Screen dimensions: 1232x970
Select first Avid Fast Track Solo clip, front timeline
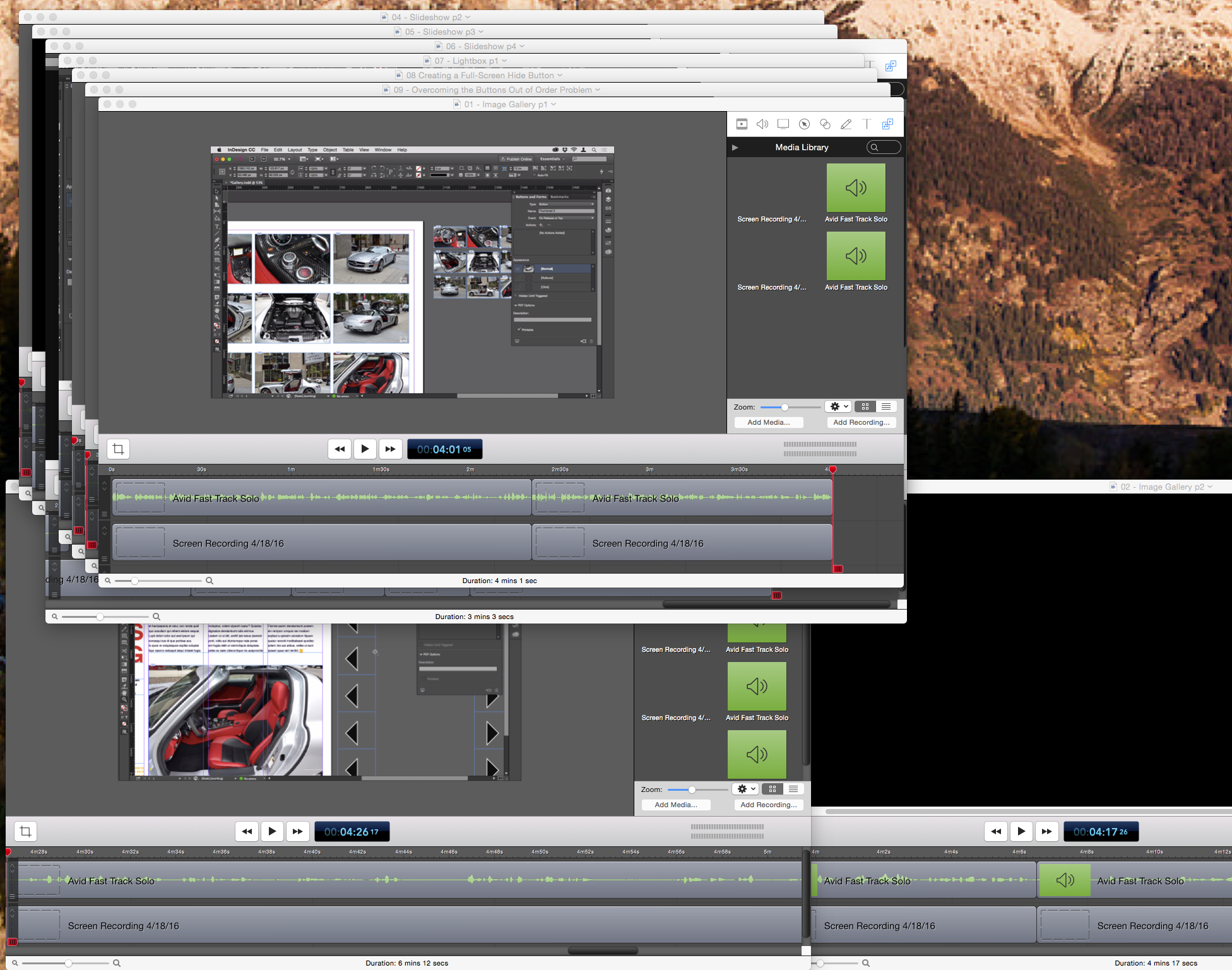(322, 498)
